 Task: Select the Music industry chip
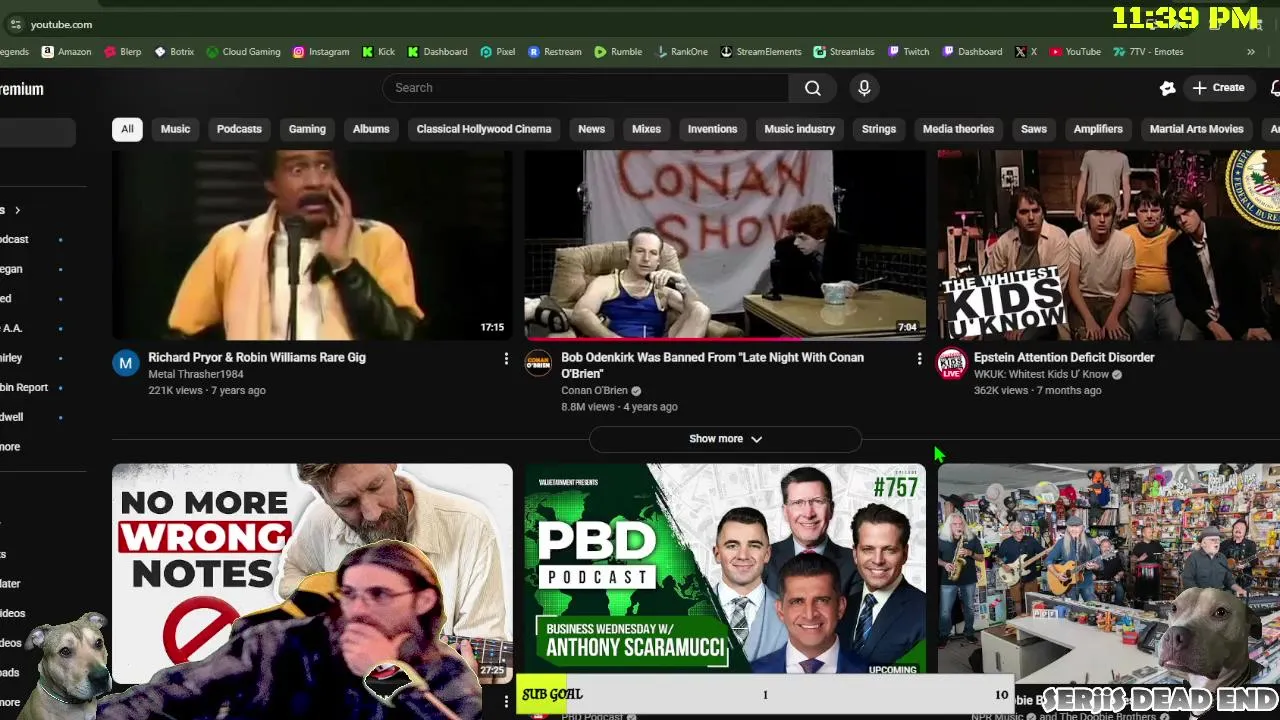click(799, 129)
